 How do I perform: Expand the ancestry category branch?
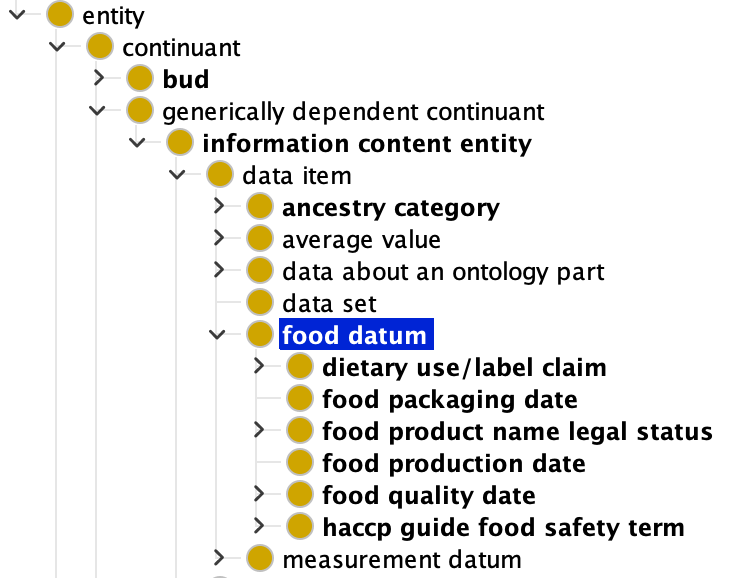[219, 206]
